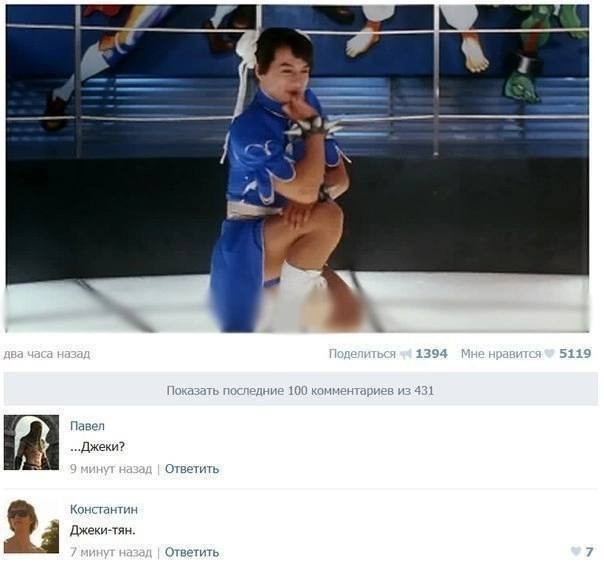Click the heart icon next to 5119
This screenshot has height=566, width=604.
(550, 353)
